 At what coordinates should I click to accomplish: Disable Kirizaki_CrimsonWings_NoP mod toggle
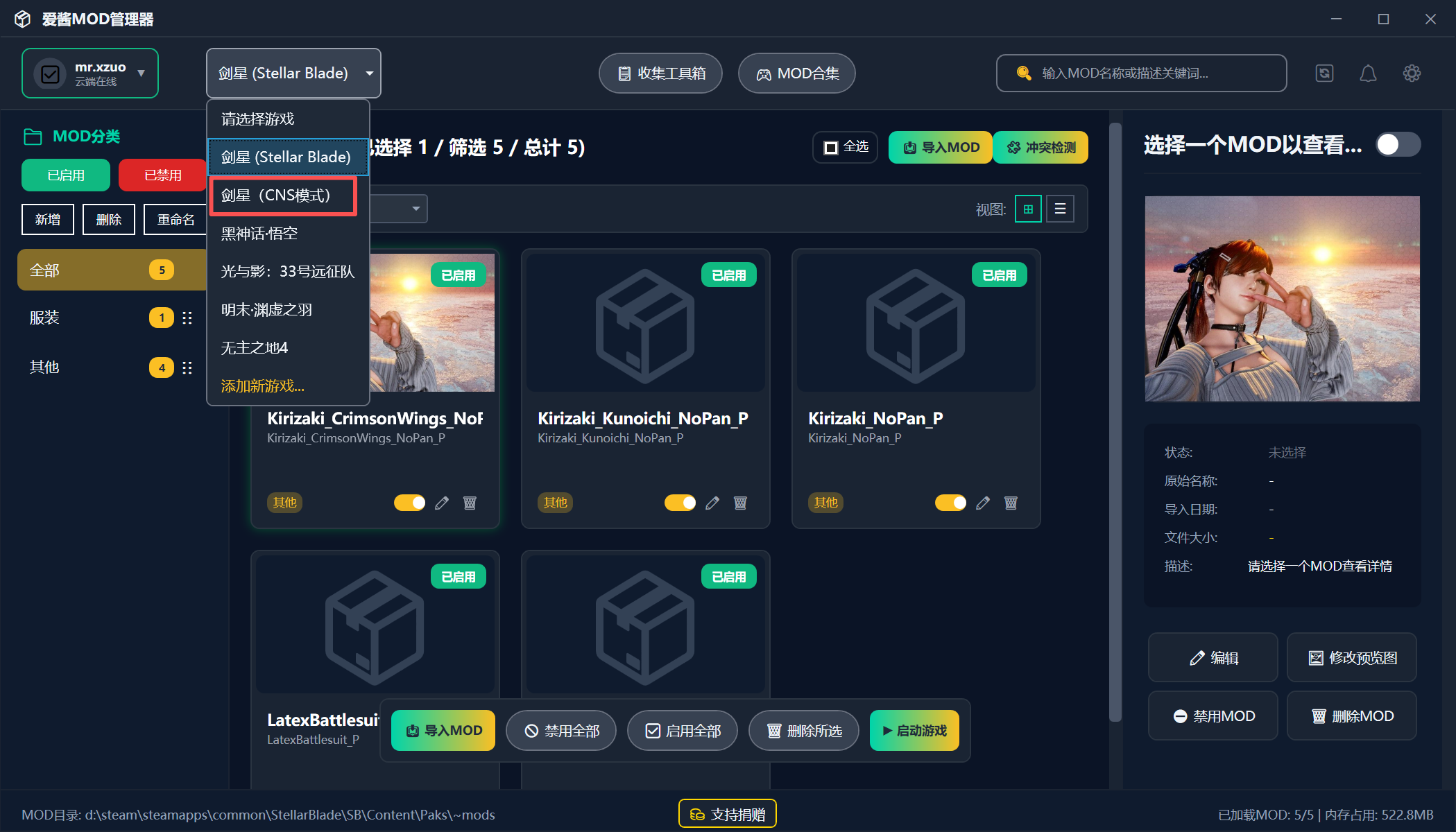tap(409, 503)
